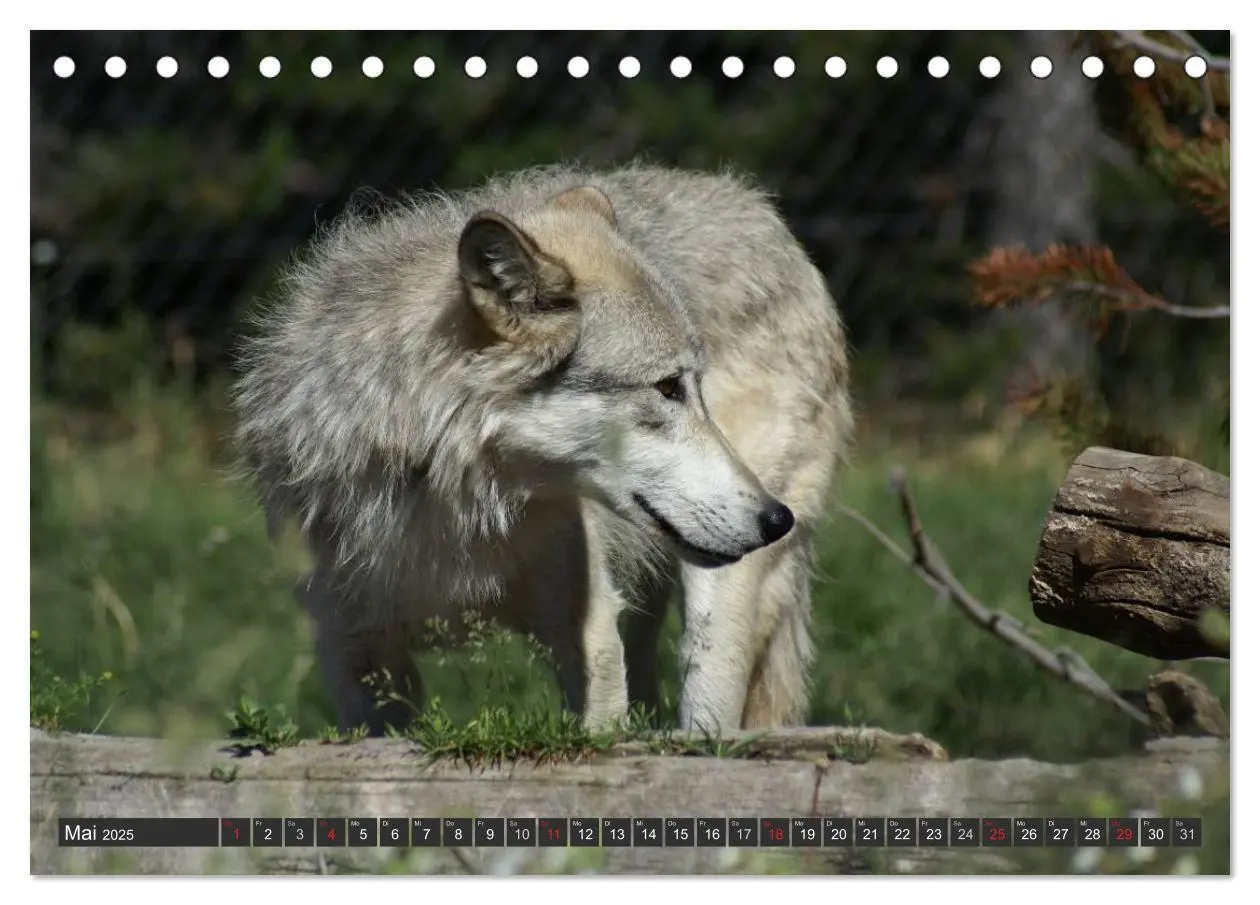Select the red day 4 cell
Viewport: 1260px width, 905px height.
[331, 833]
